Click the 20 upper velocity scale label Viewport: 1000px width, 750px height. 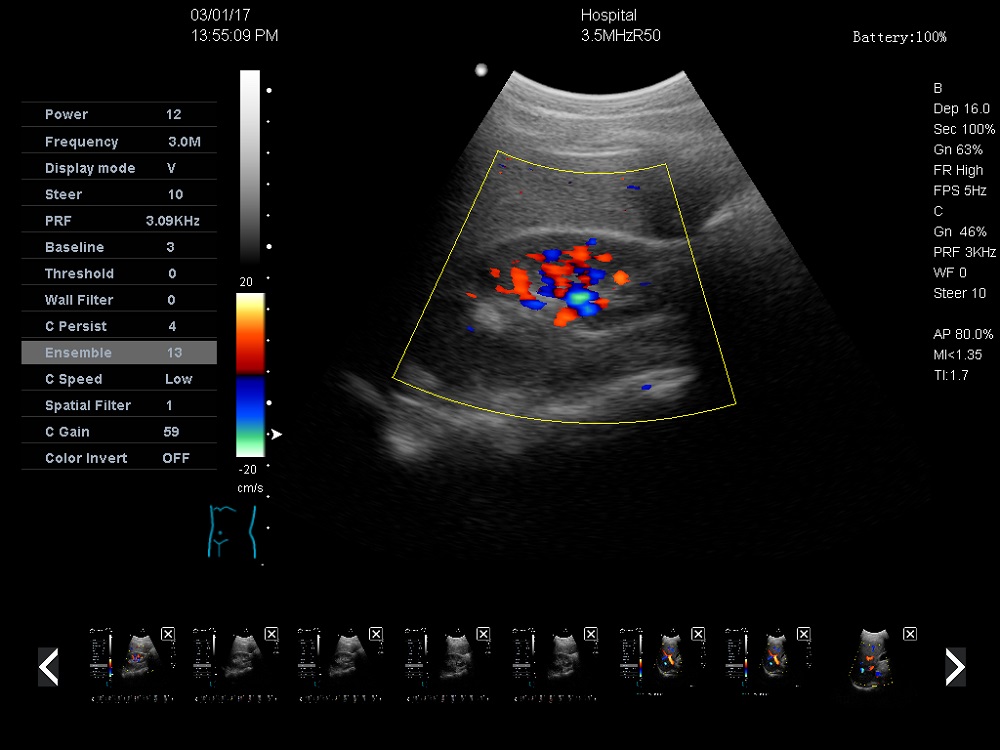click(x=246, y=281)
